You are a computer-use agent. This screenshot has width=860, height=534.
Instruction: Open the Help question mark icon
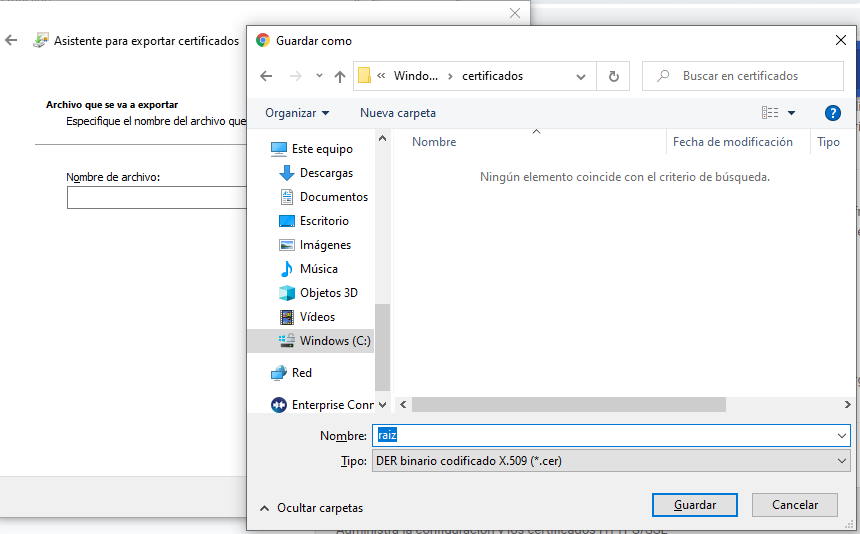click(832, 113)
